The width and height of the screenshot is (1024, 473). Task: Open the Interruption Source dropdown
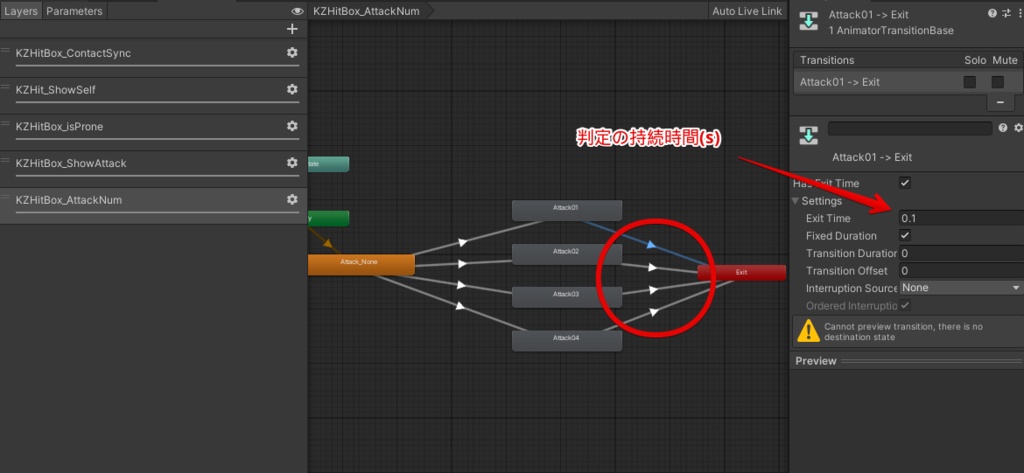[x=961, y=287]
